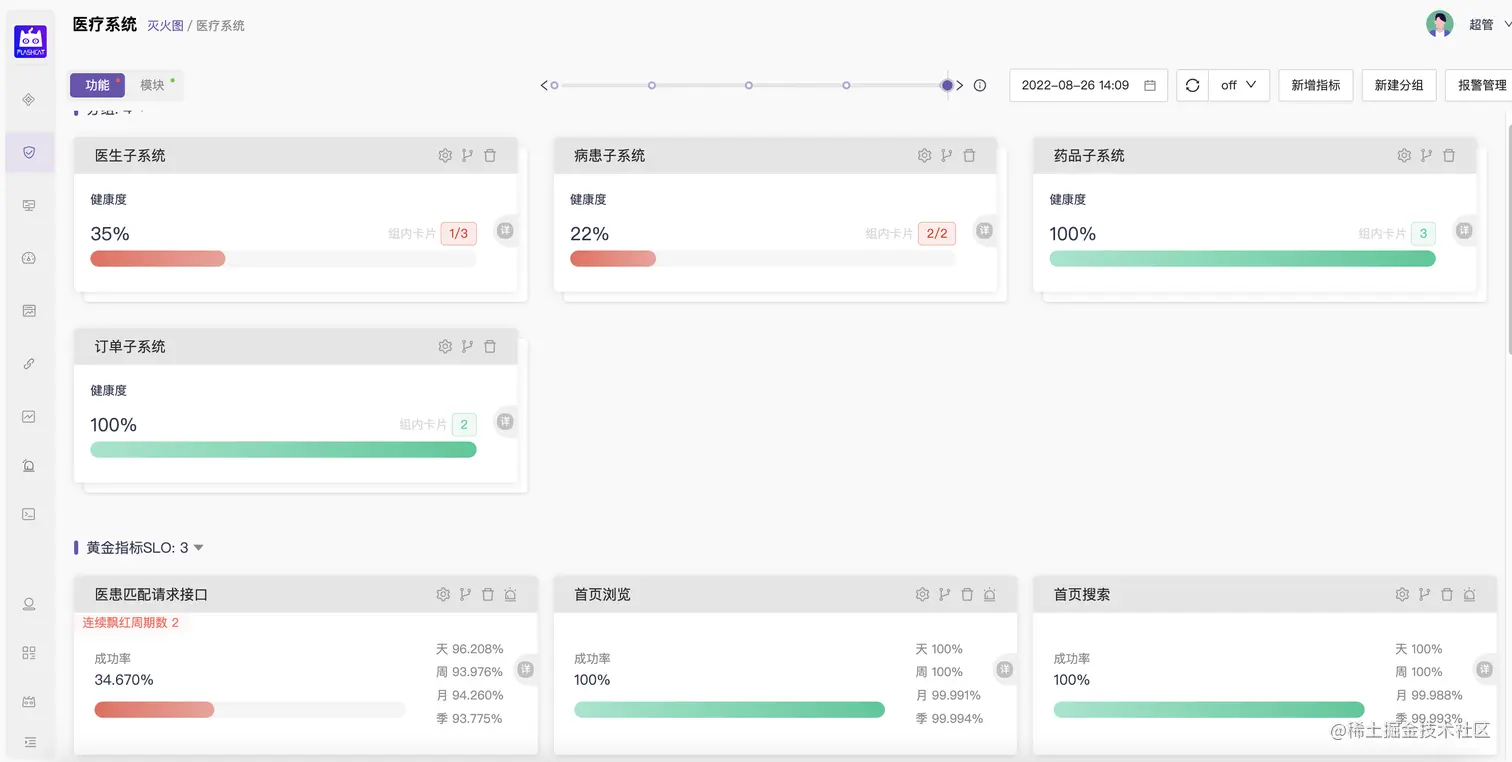Open the off dropdown in the toolbar
The image size is (1512, 762).
click(1238, 85)
